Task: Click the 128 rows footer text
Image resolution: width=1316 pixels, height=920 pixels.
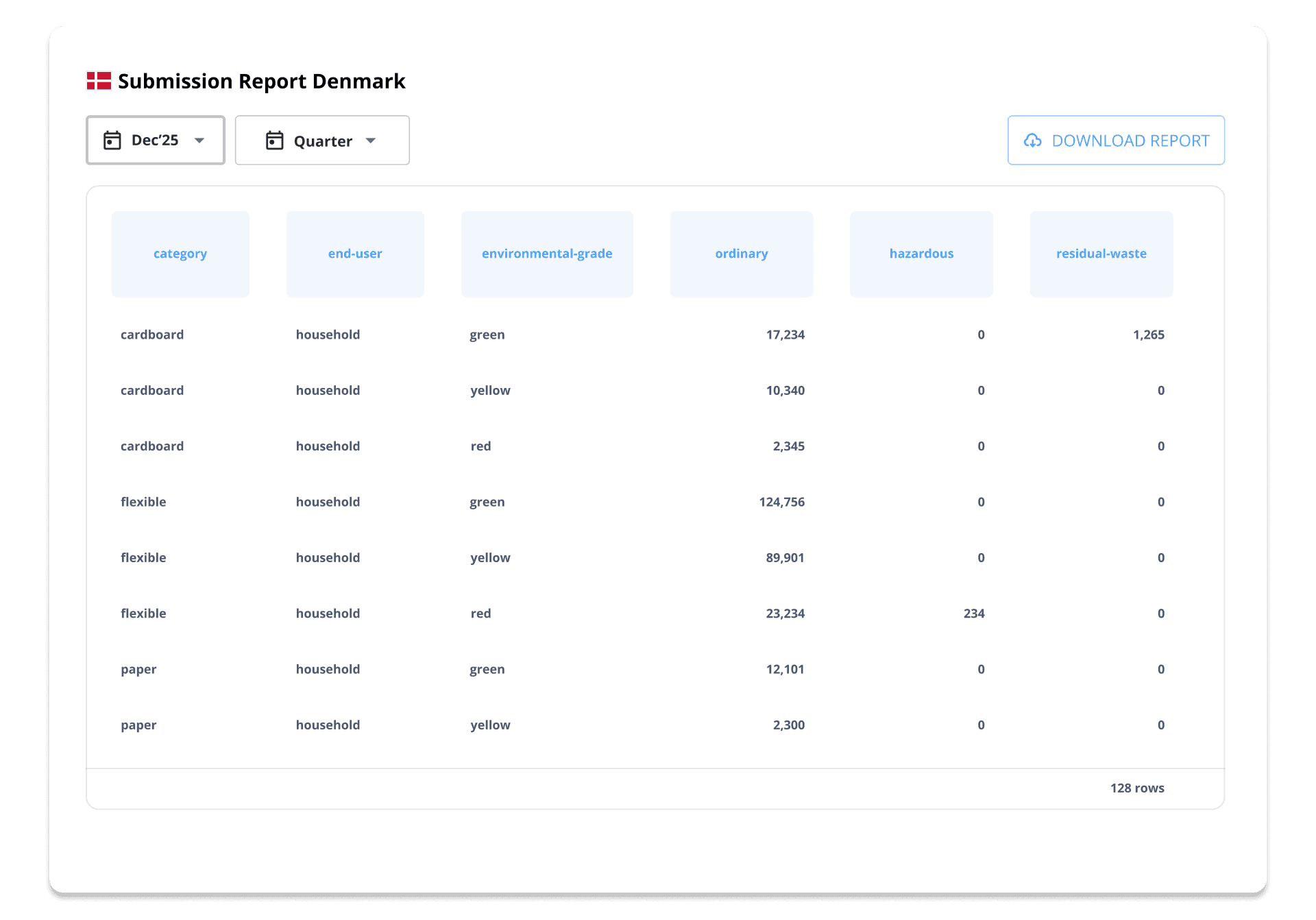Action: tap(1136, 788)
